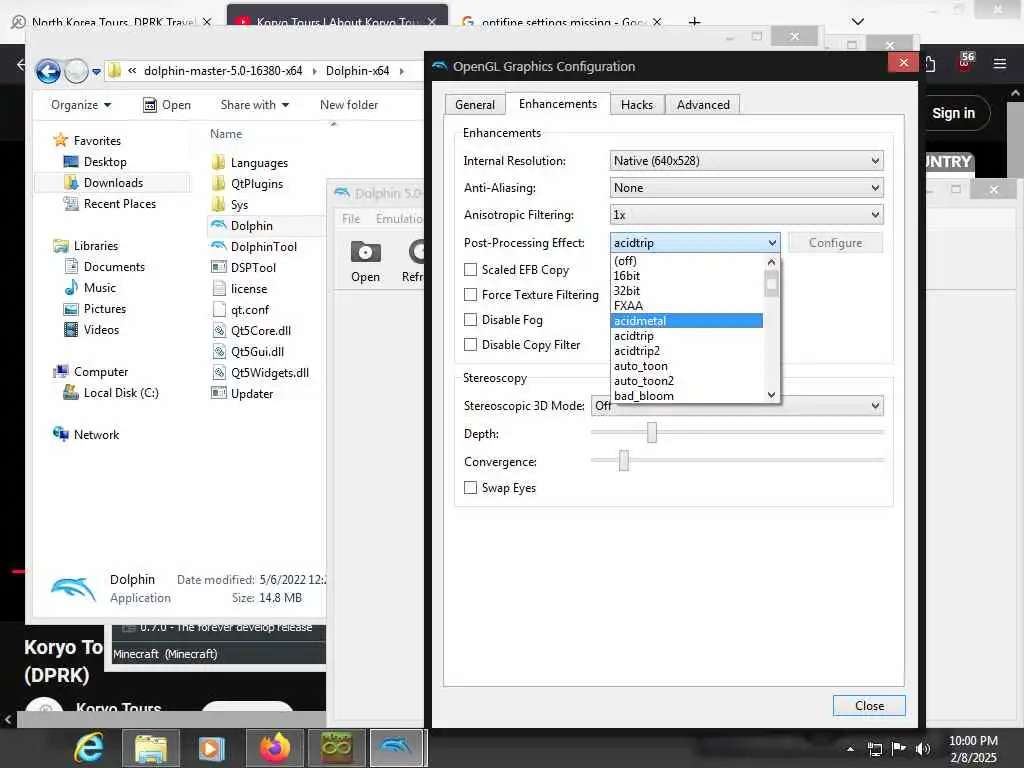The image size is (1024, 768).
Task: Switch to the Advanced tab
Action: coord(703,104)
